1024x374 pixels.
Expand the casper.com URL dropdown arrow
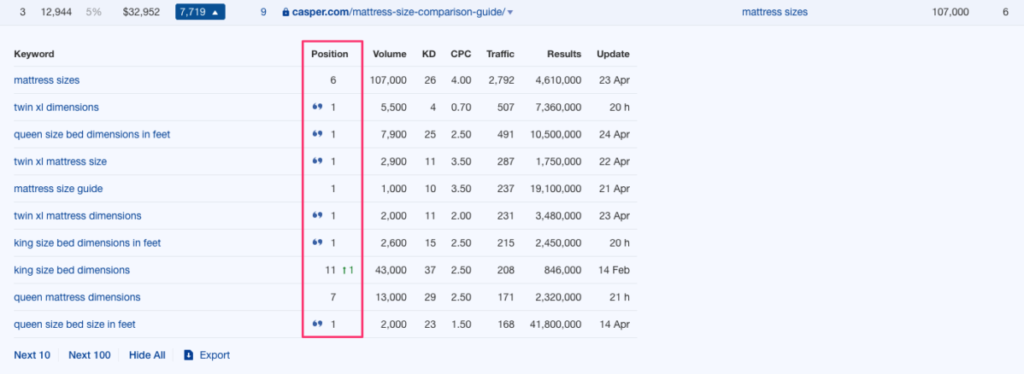click(x=510, y=12)
